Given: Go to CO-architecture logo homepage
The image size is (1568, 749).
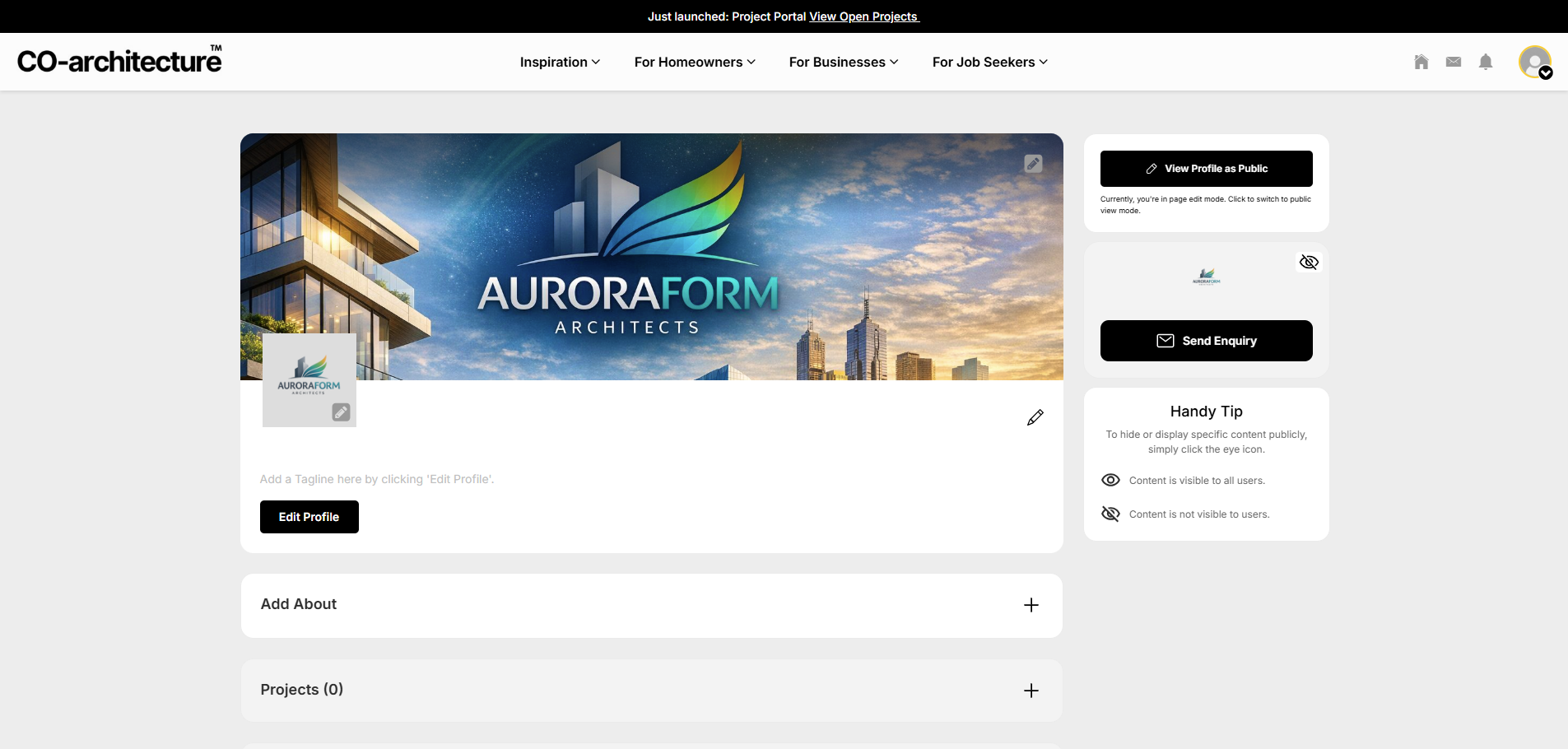Looking at the screenshot, I should pyautogui.click(x=120, y=61).
